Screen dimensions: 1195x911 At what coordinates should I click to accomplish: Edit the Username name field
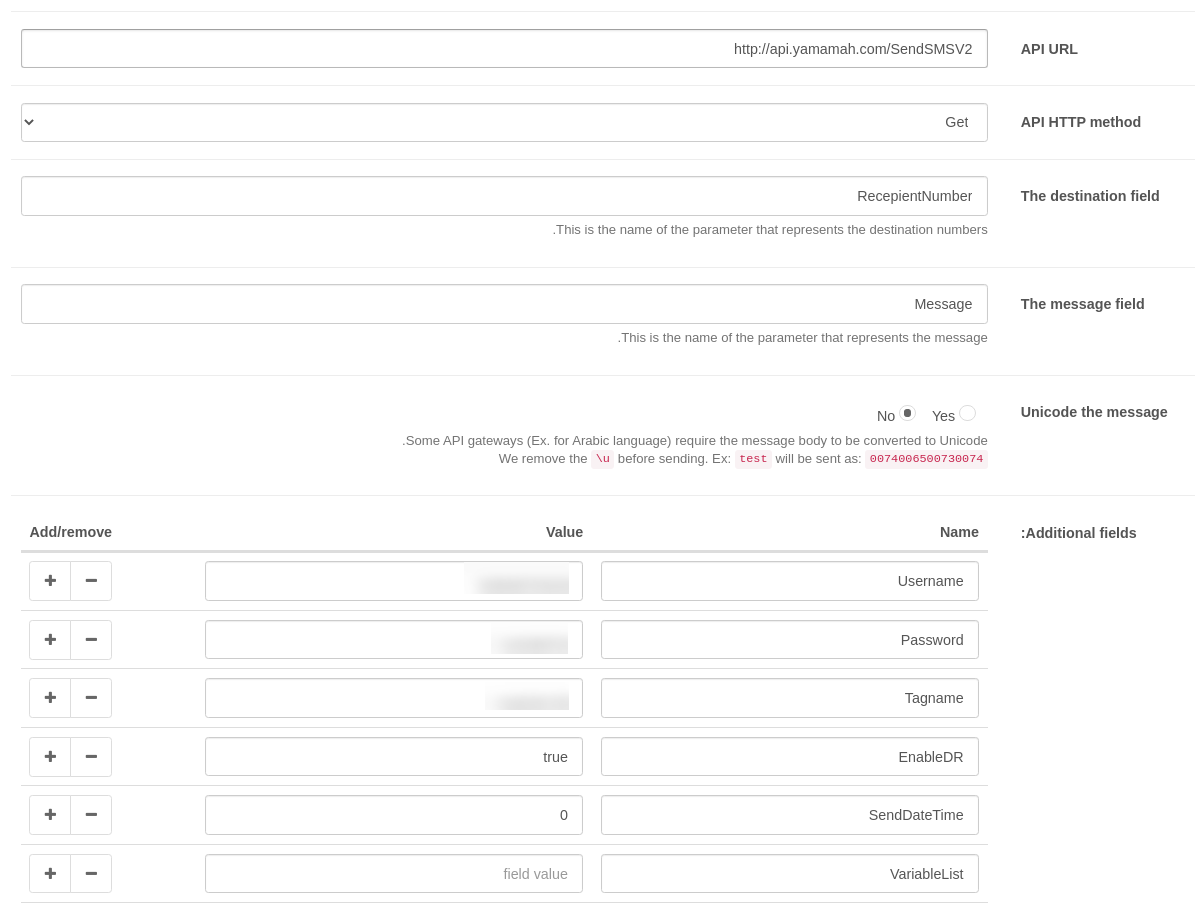tap(790, 581)
